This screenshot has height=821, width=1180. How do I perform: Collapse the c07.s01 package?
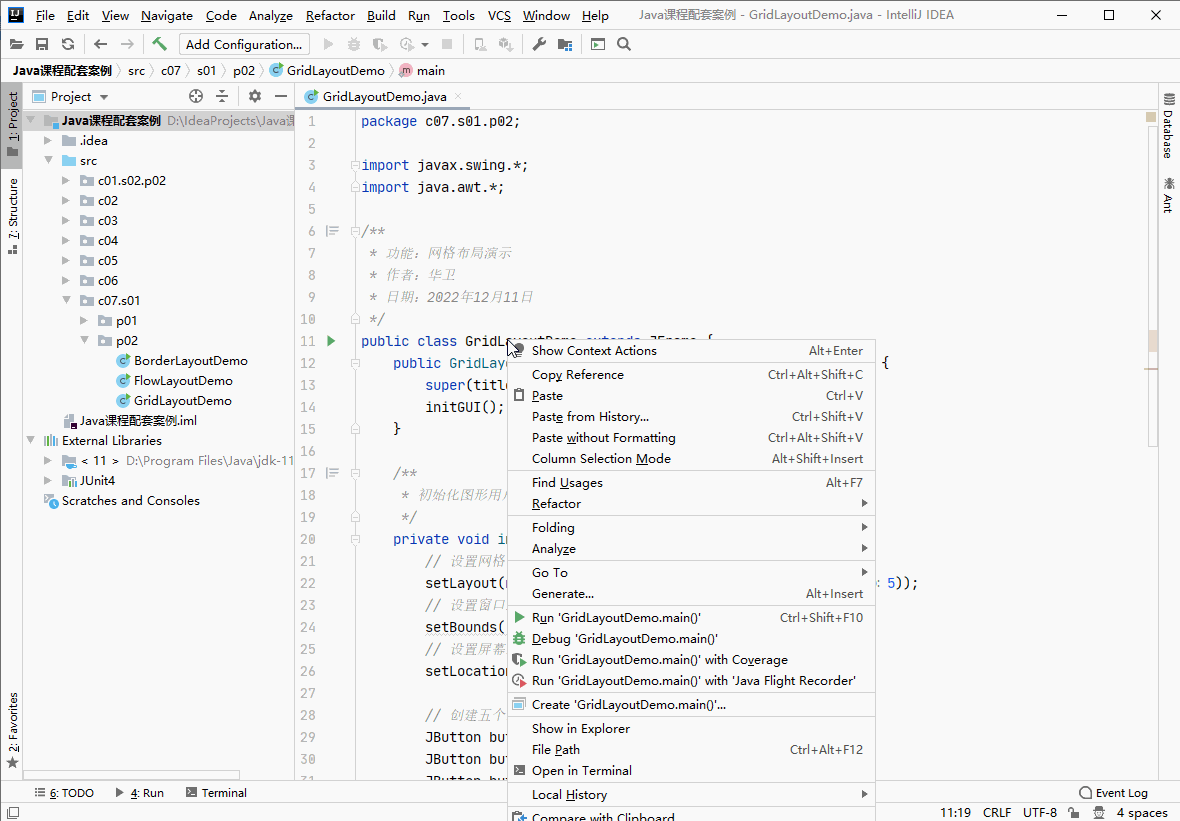point(66,300)
